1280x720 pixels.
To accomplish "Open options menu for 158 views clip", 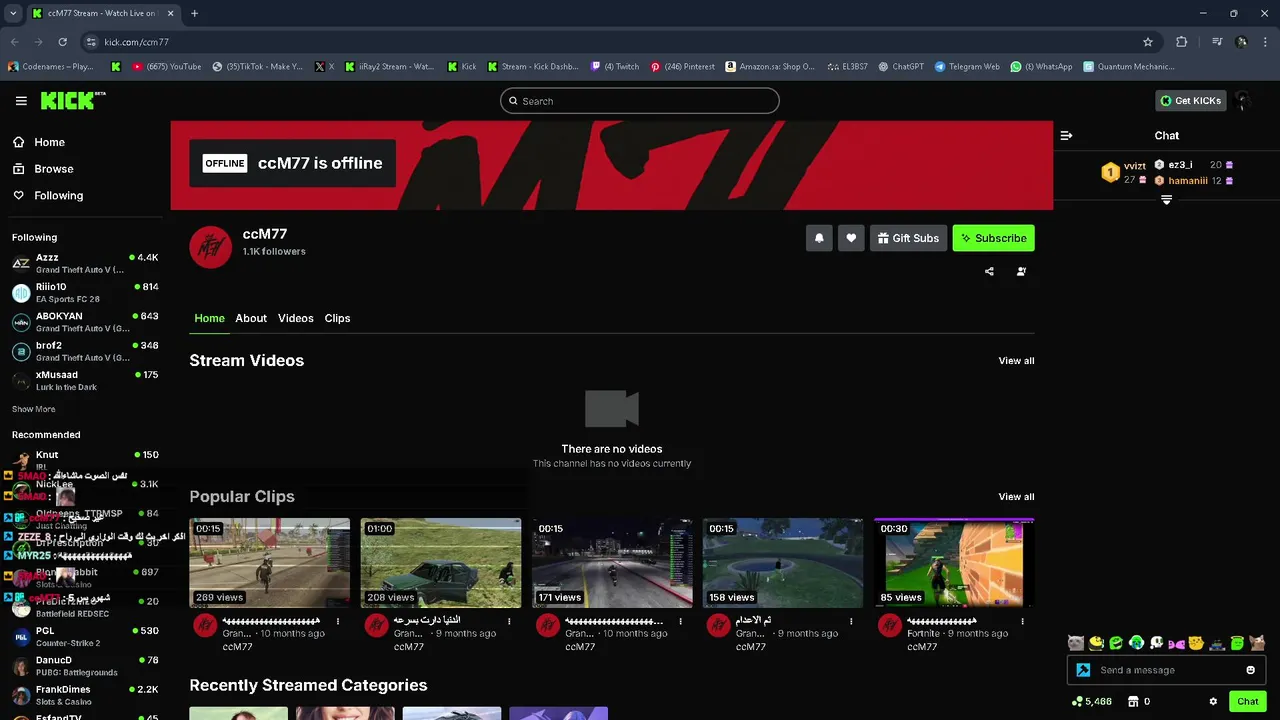I will pos(851,621).
